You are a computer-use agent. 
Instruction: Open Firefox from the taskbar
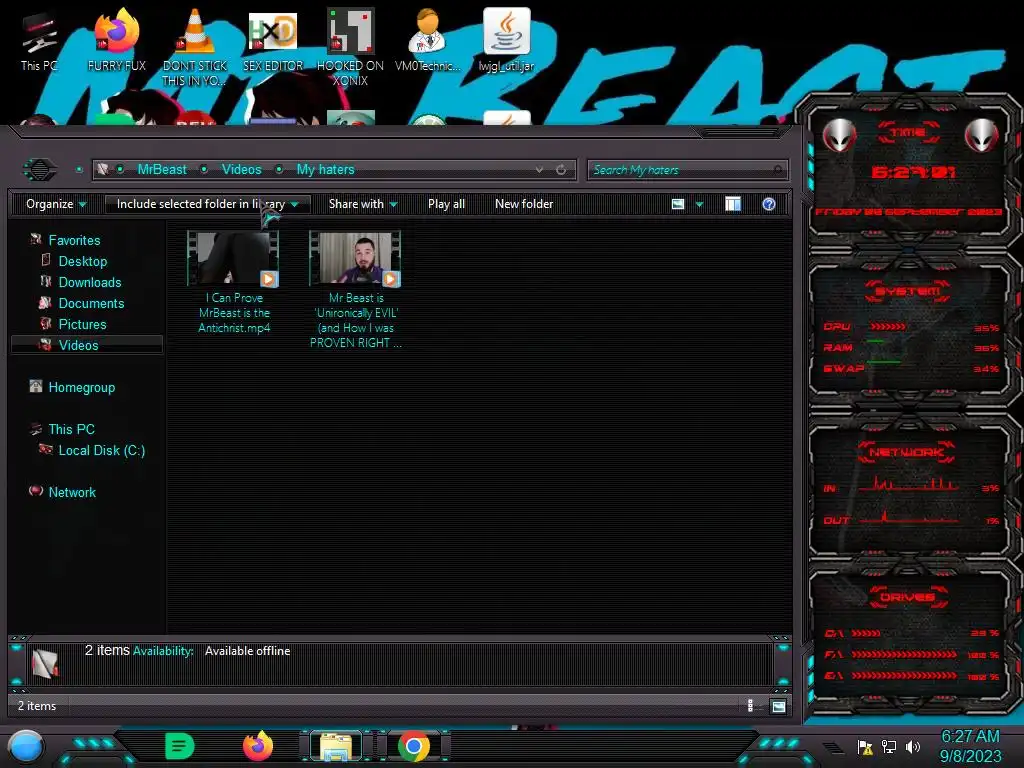coord(258,746)
